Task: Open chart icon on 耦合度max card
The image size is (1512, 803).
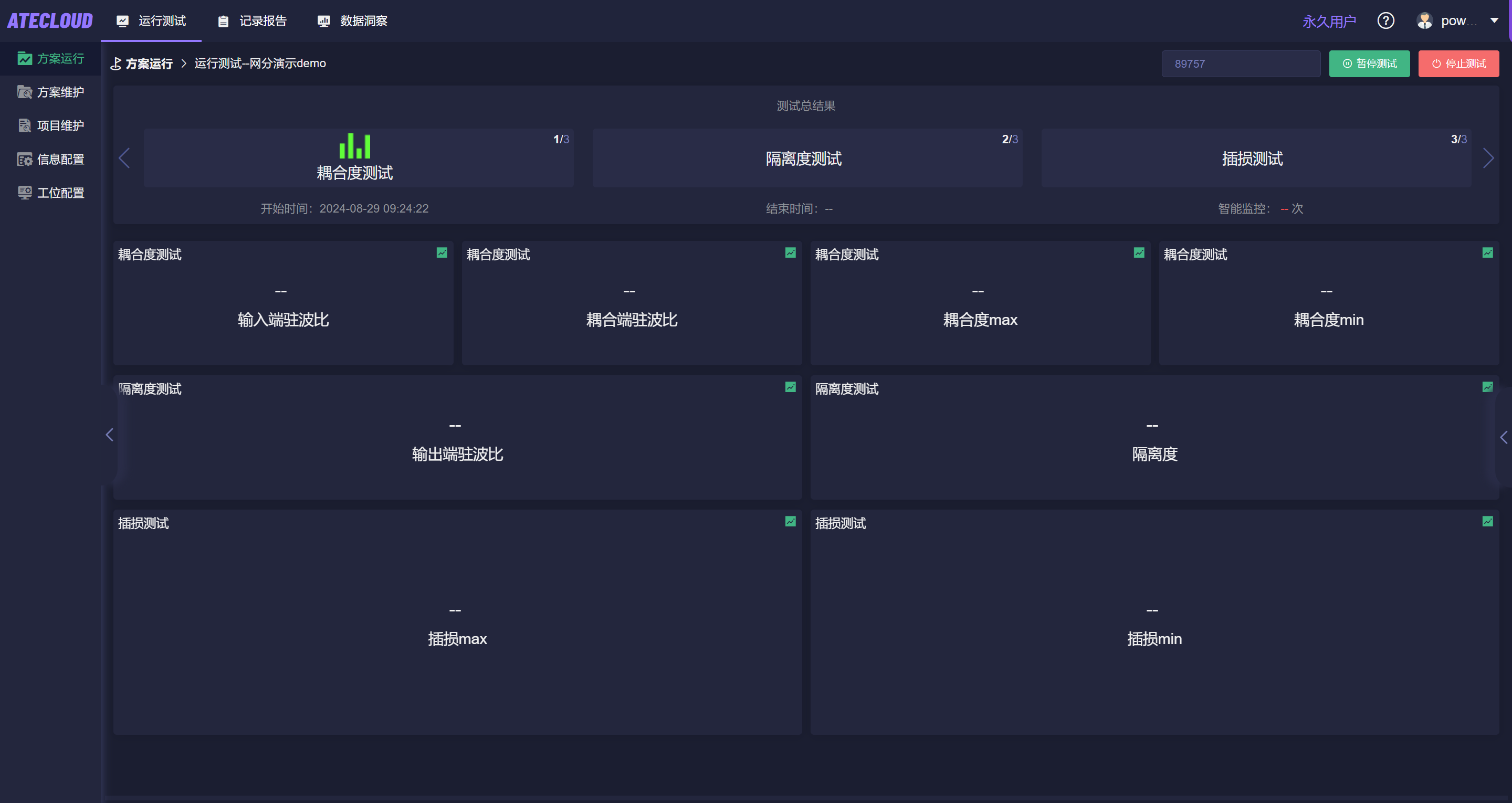Action: (1139, 253)
